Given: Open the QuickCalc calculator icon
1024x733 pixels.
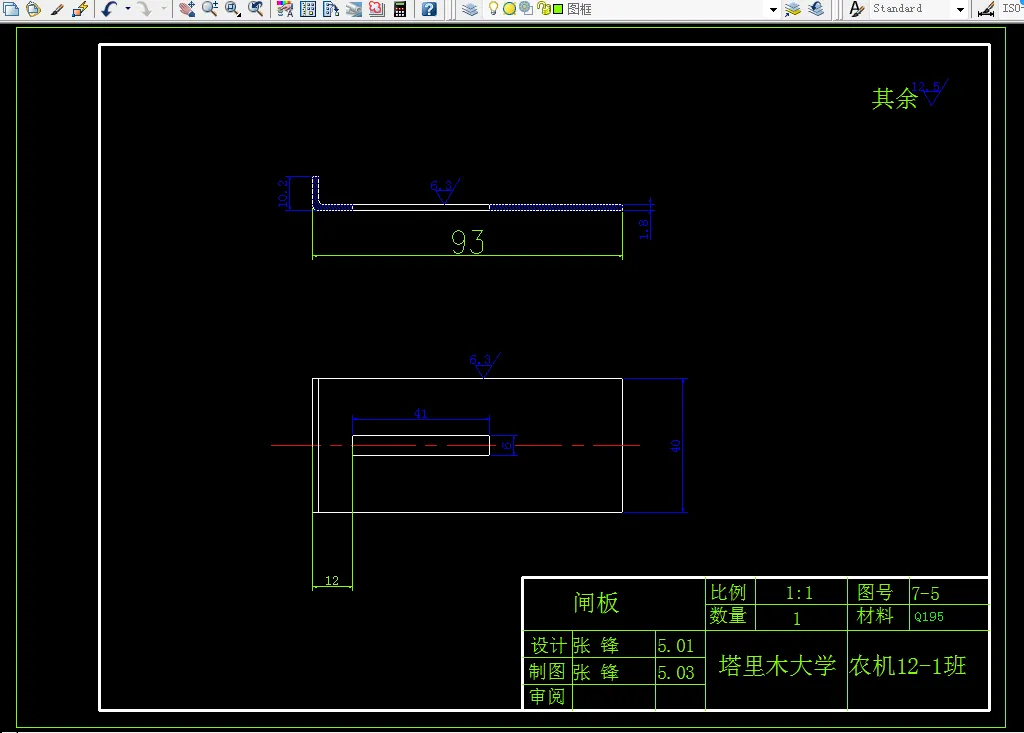Looking at the screenshot, I should click(400, 9).
